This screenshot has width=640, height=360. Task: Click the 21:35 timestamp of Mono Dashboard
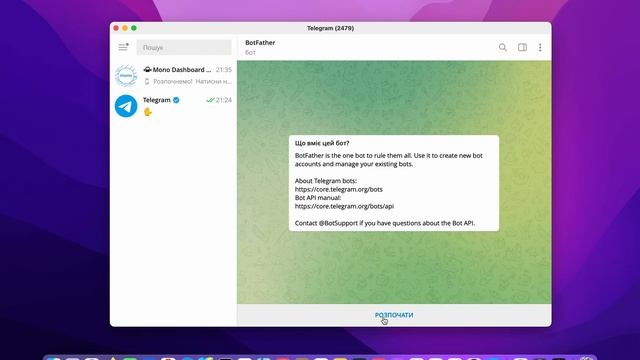coord(224,70)
